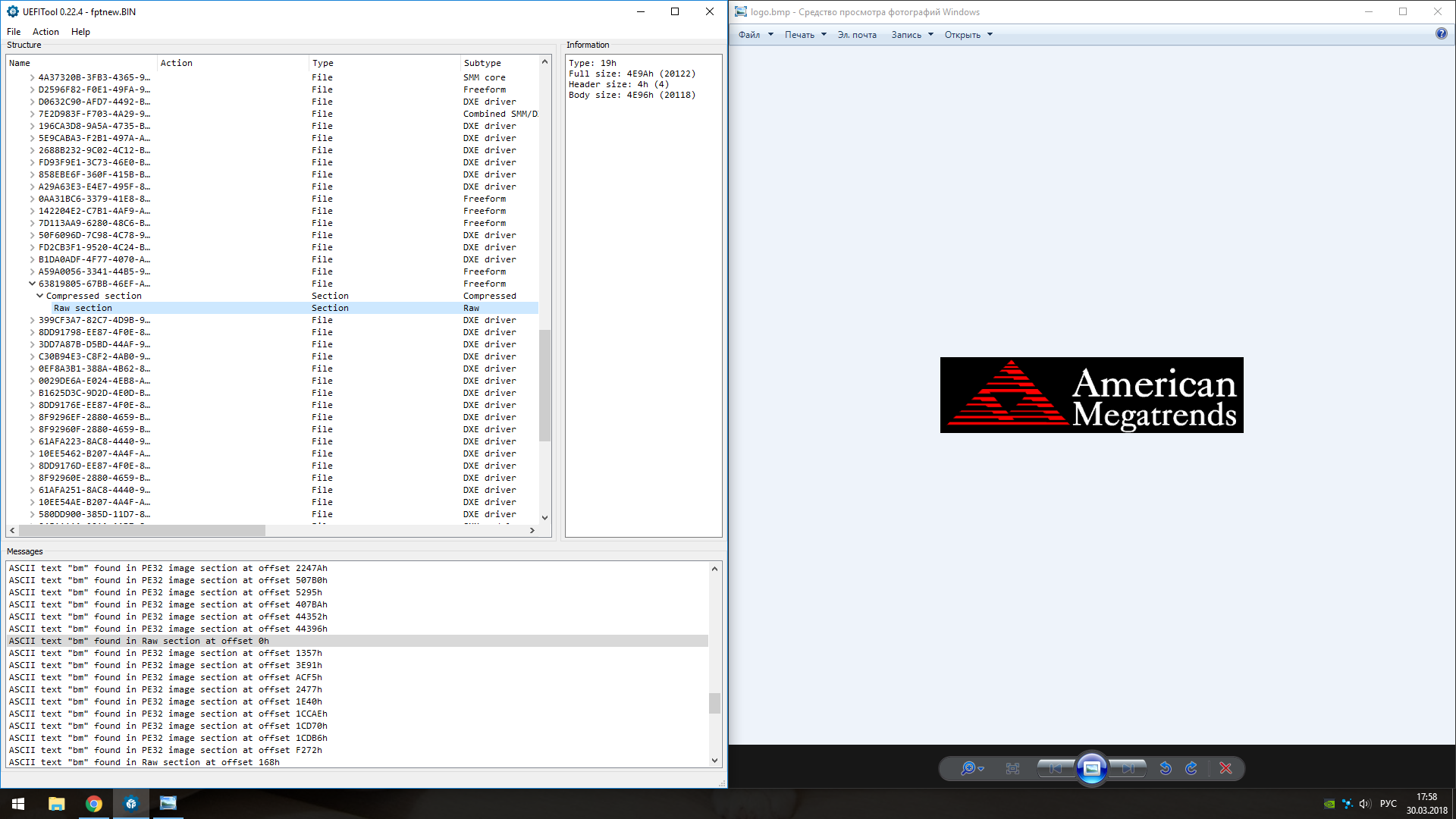The image size is (1456, 819).
Task: Rotate image counterclockwise
Action: pos(1166,768)
